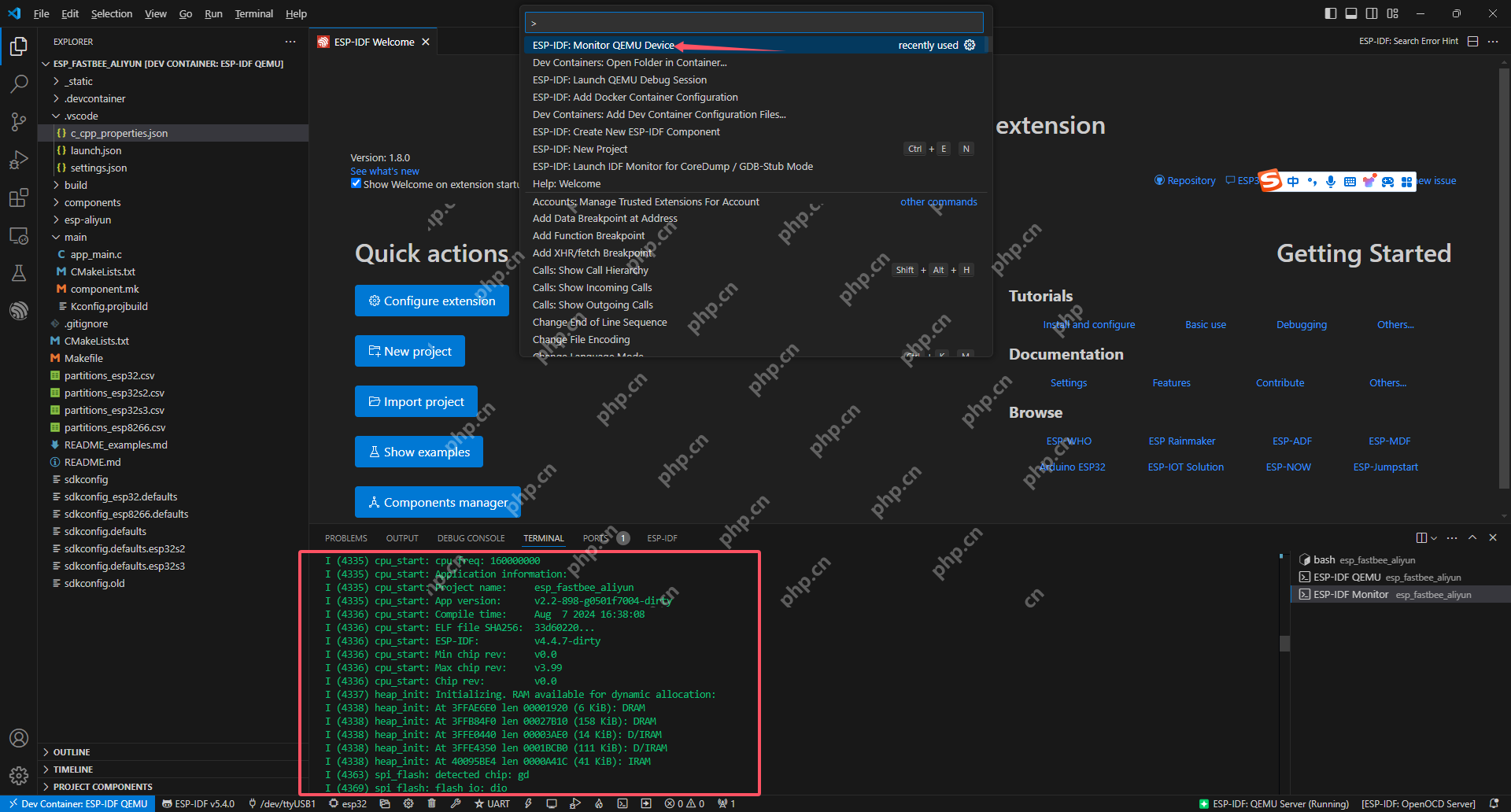1511x812 pixels.
Task: Select the ESP-IDF Build project wrench icon
Action: [x=456, y=803]
